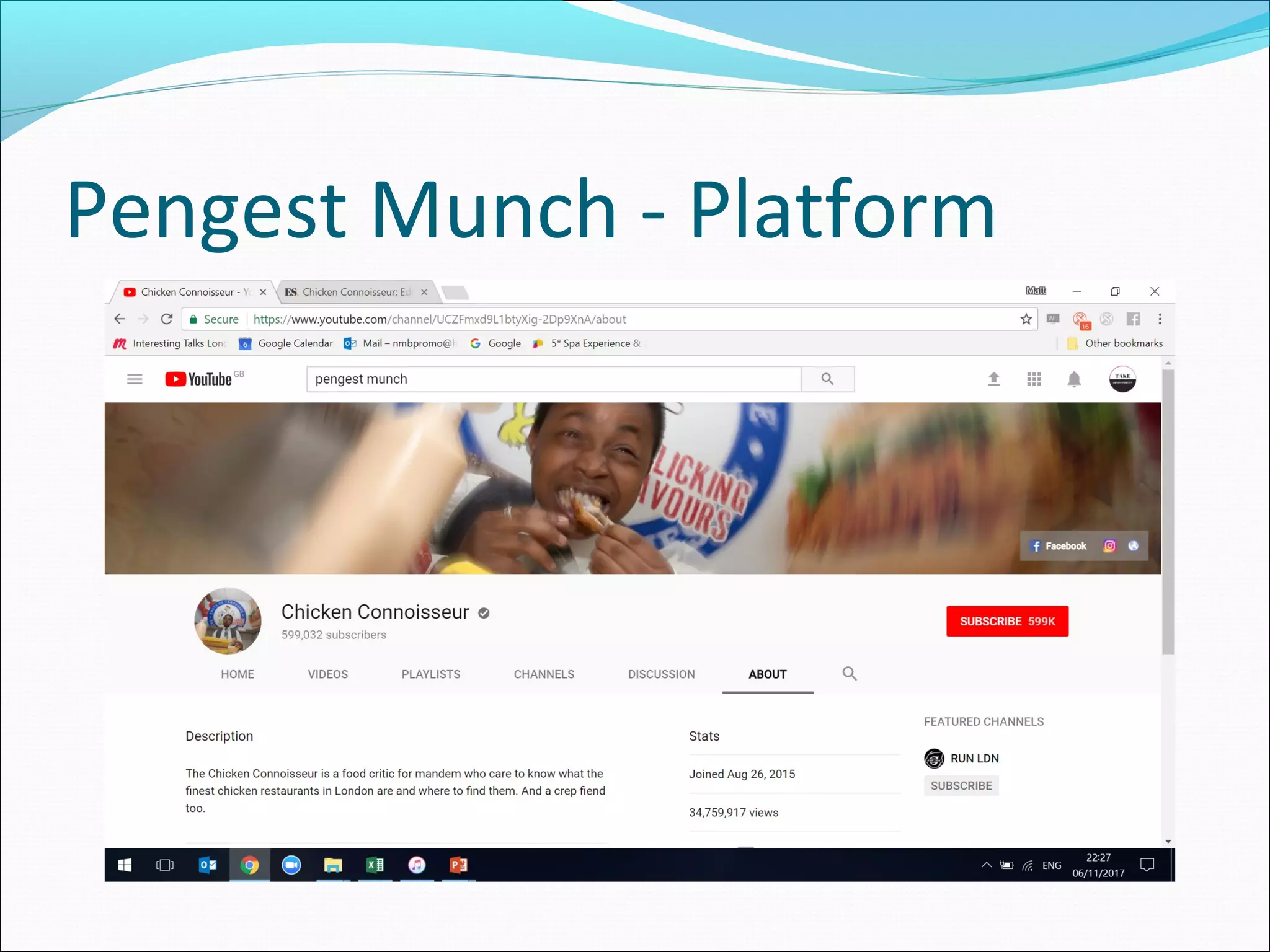Screen dimensions: 1270x952
Task: Open YouTube notifications bell
Action: (x=1074, y=379)
